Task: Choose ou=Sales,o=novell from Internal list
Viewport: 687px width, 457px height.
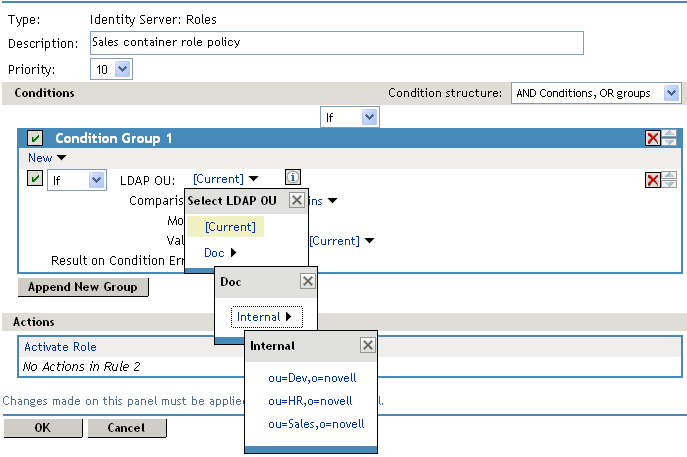Action: tap(316, 423)
